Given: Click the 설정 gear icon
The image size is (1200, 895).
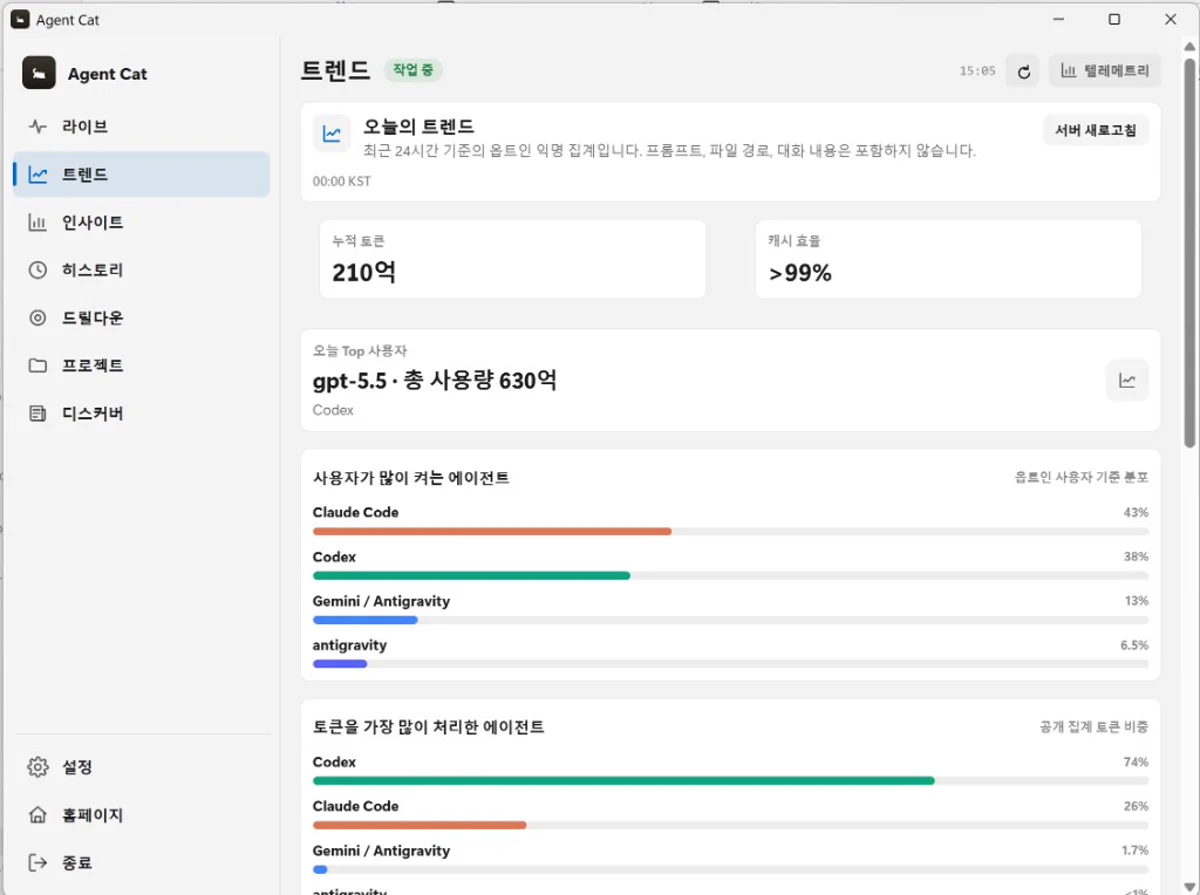Looking at the screenshot, I should tap(38, 767).
